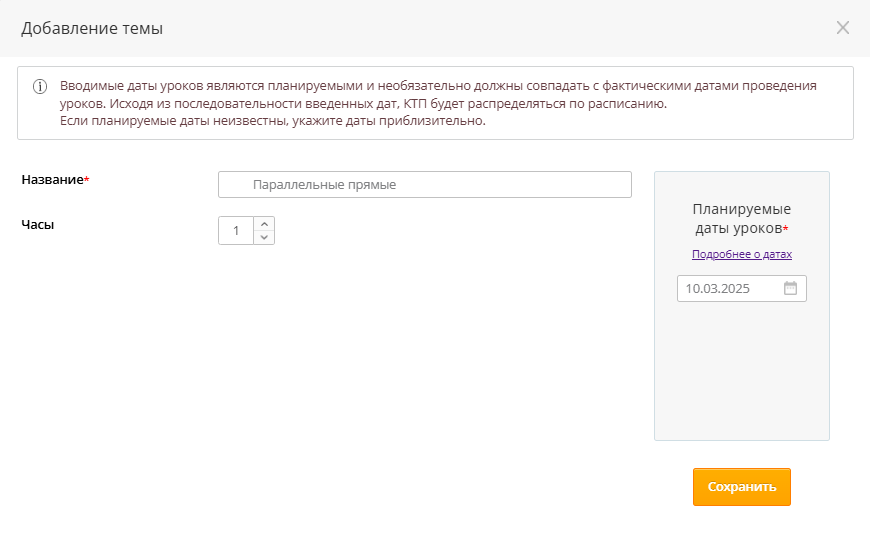
Task: Click the red asterisk after даты уроков
Action: pos(786,229)
